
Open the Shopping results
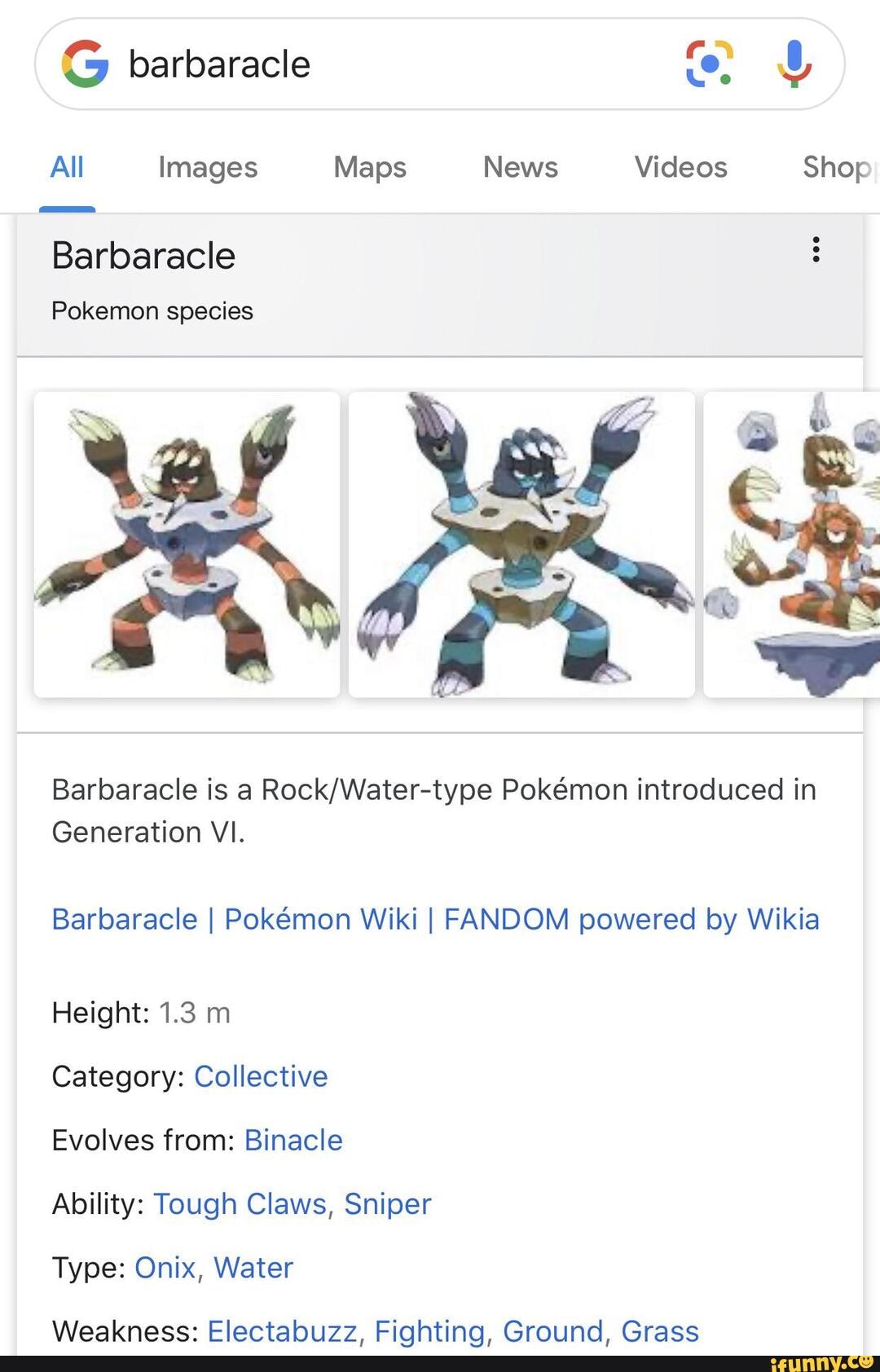coord(839,167)
